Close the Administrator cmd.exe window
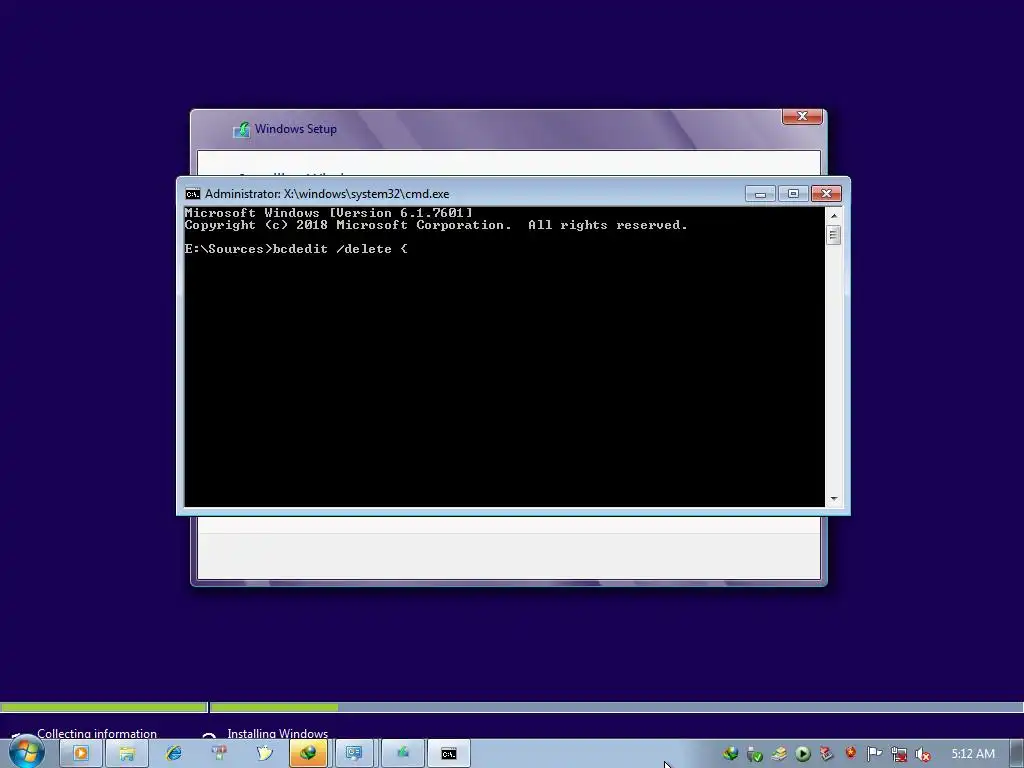Image resolution: width=1024 pixels, height=768 pixels. click(826, 194)
